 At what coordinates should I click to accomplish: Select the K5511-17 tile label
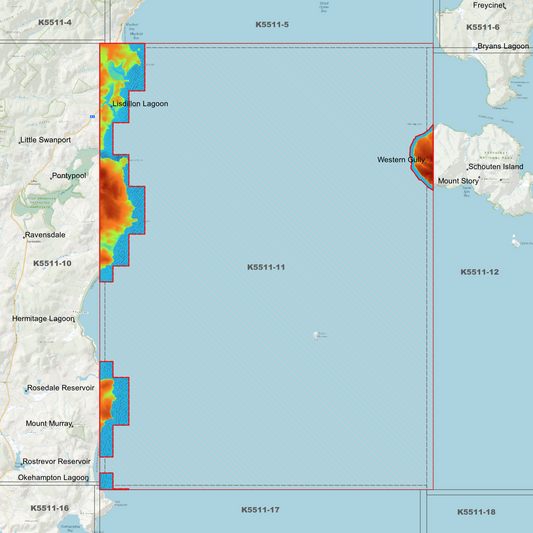click(x=260, y=510)
